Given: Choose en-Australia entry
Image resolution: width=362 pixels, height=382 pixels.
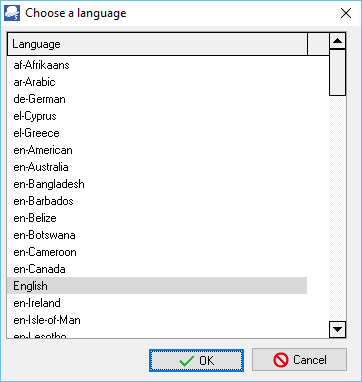Looking at the screenshot, I should point(157,167).
